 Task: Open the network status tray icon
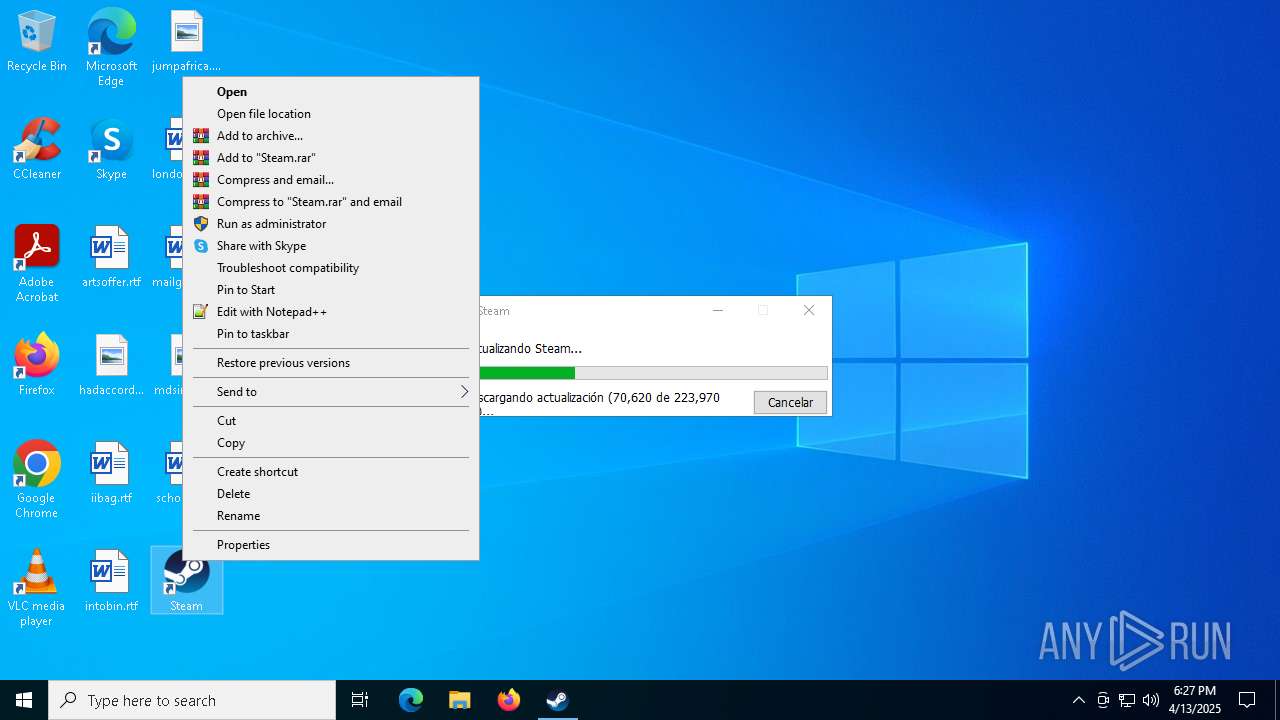pyautogui.click(x=1127, y=700)
